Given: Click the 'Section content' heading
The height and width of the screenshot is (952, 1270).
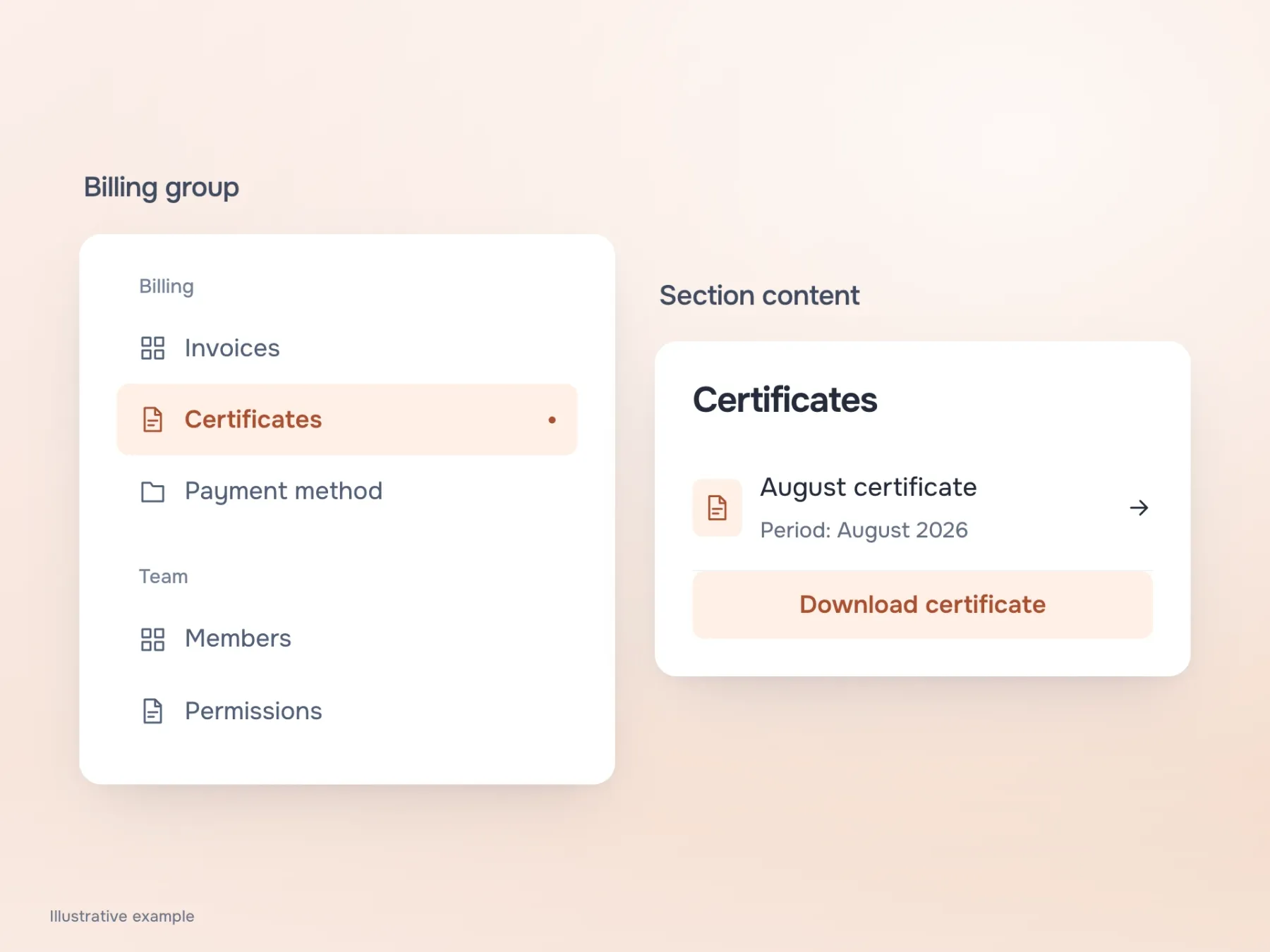Looking at the screenshot, I should (x=759, y=295).
